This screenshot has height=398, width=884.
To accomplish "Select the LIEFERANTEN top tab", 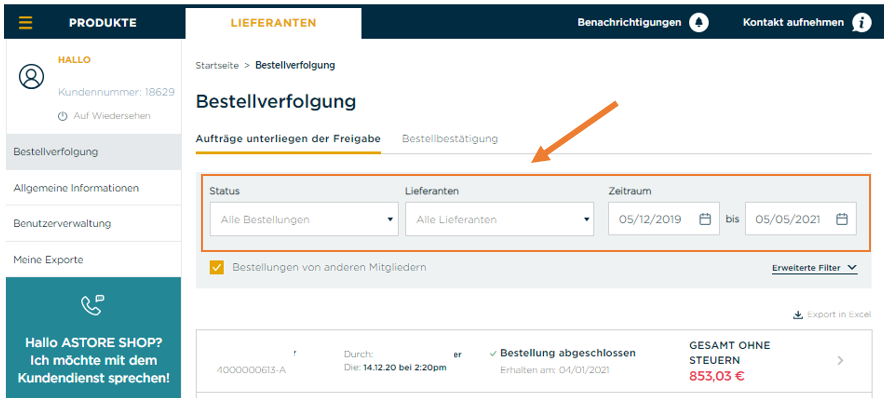I will pyautogui.click(x=273, y=23).
